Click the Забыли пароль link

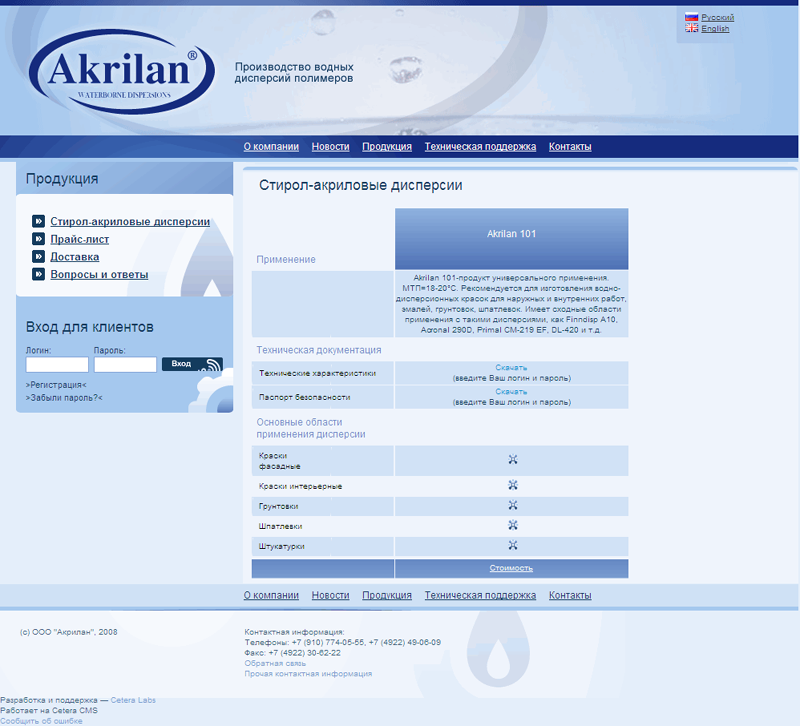click(x=64, y=398)
